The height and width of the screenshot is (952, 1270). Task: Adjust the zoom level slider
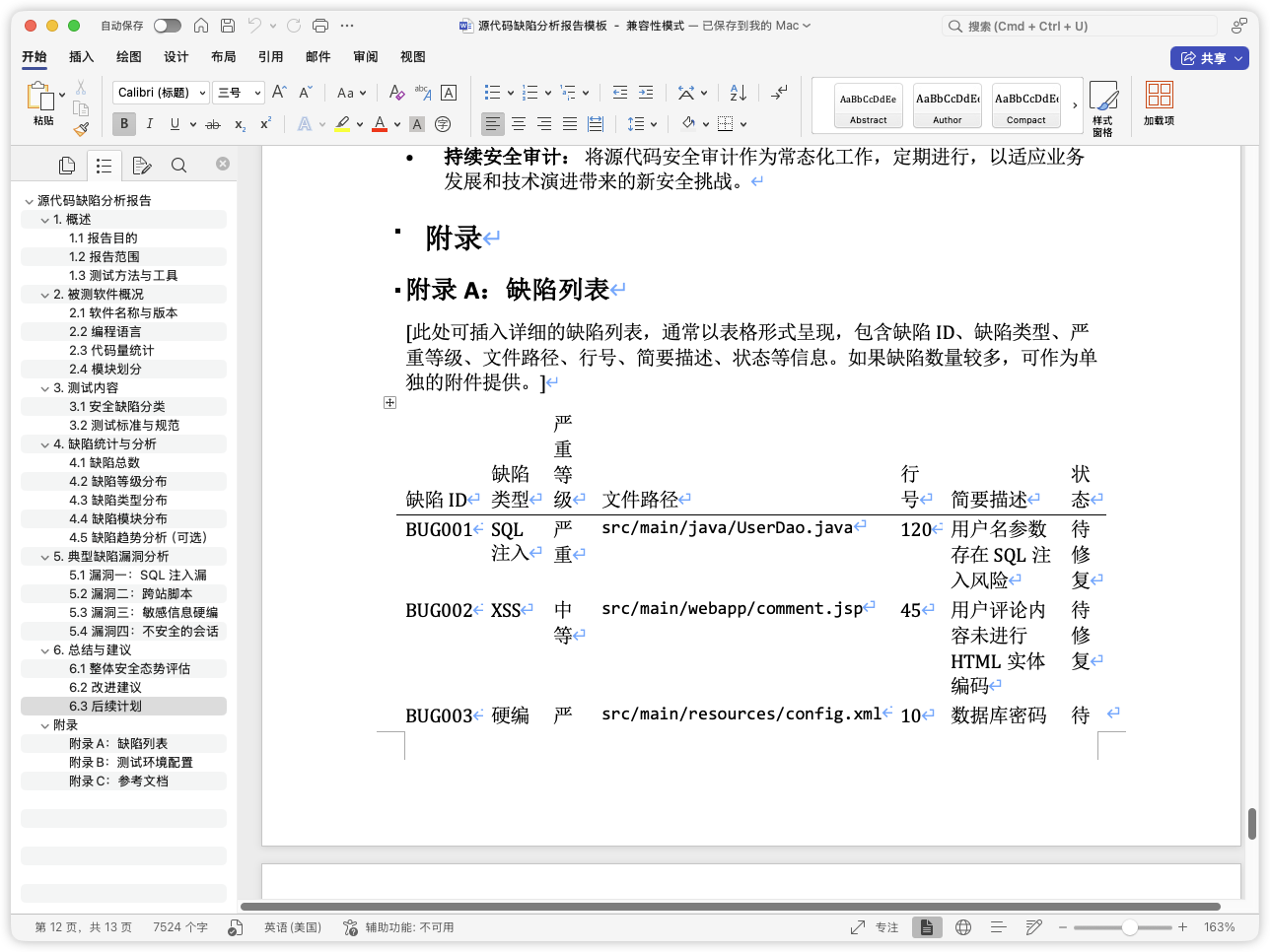coord(1130,927)
